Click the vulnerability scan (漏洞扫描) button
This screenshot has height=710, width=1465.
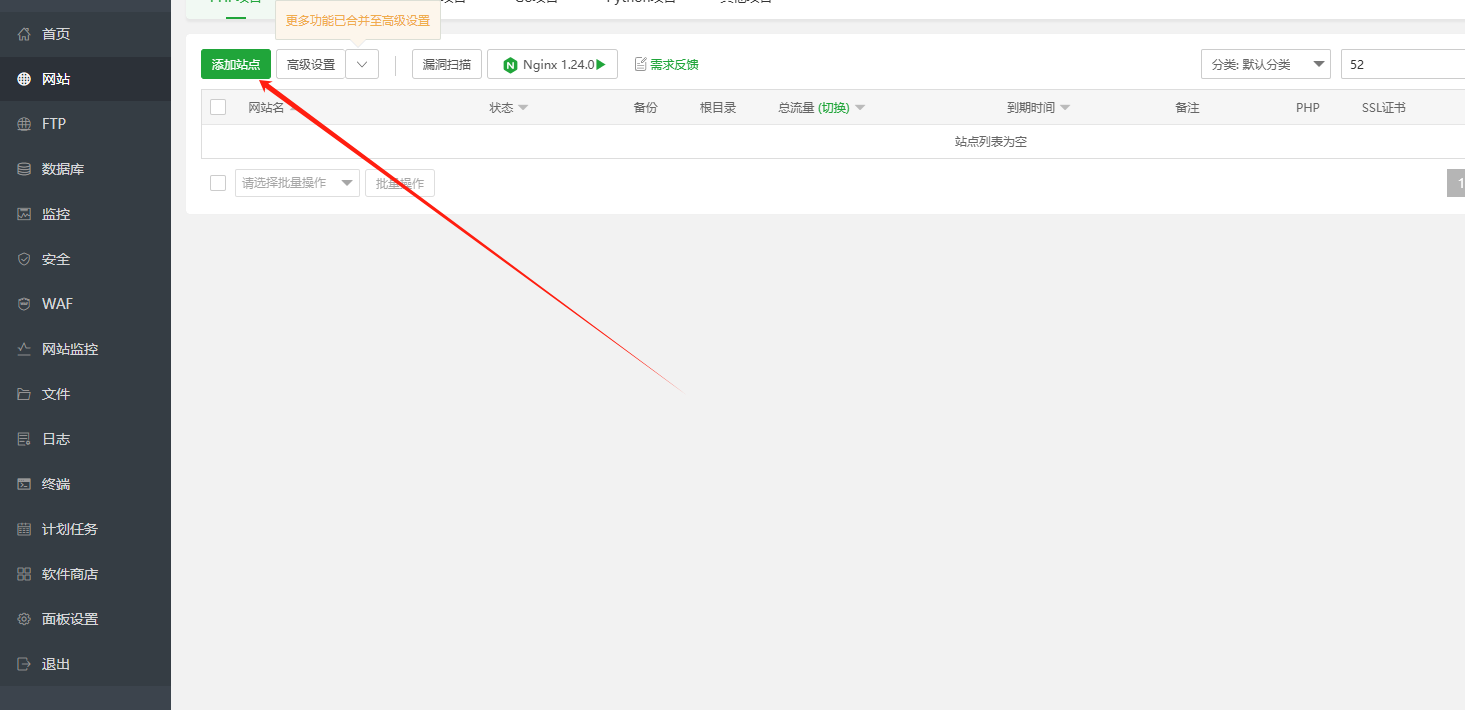point(447,64)
